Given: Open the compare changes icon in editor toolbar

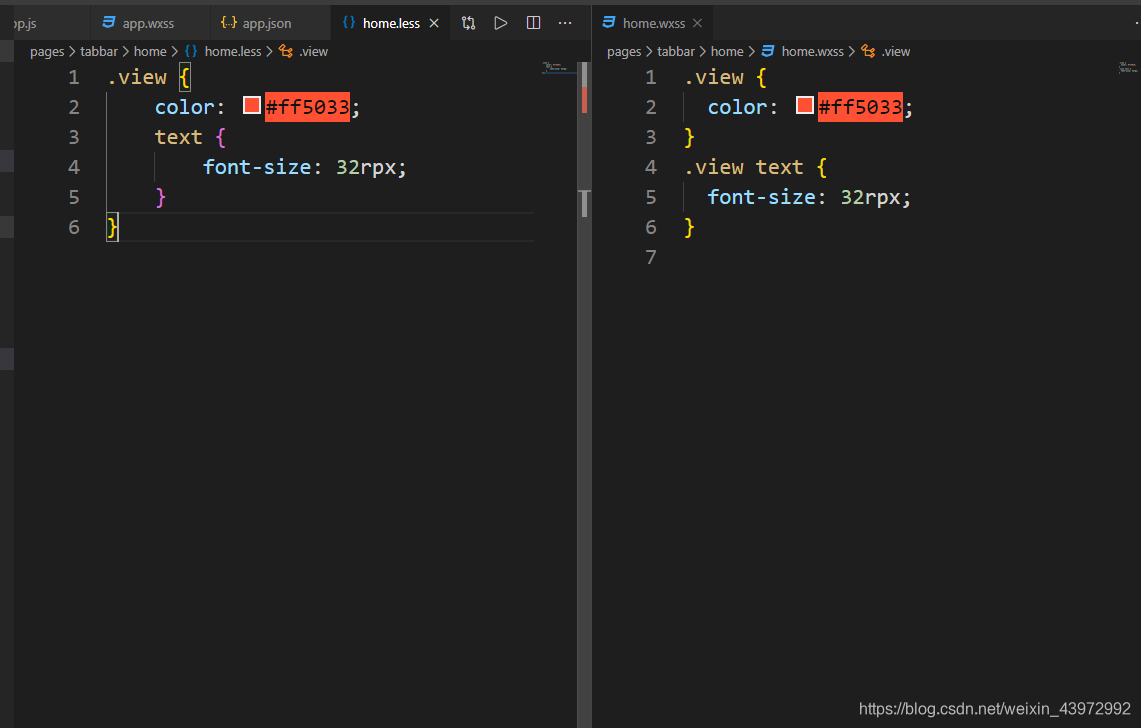Looking at the screenshot, I should [469, 23].
